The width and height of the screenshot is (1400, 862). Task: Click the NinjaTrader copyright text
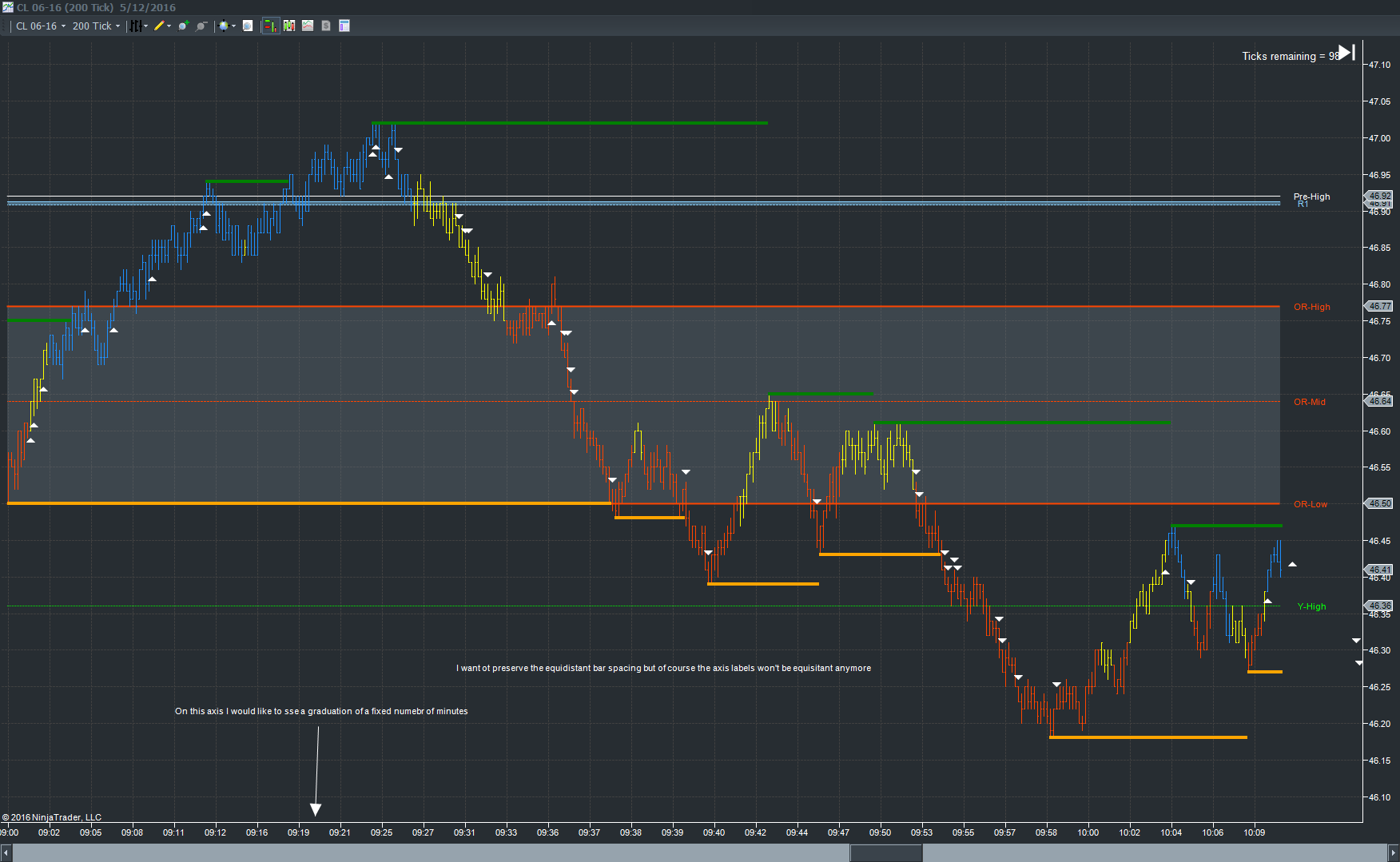(52, 817)
